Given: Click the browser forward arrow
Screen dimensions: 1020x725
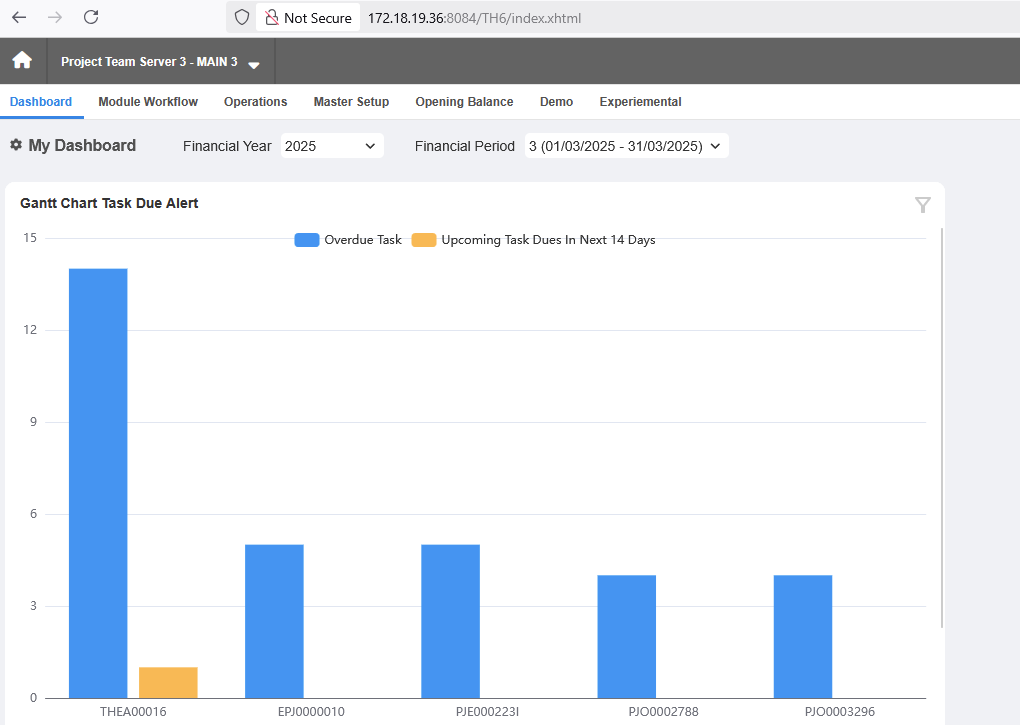Looking at the screenshot, I should [x=55, y=18].
